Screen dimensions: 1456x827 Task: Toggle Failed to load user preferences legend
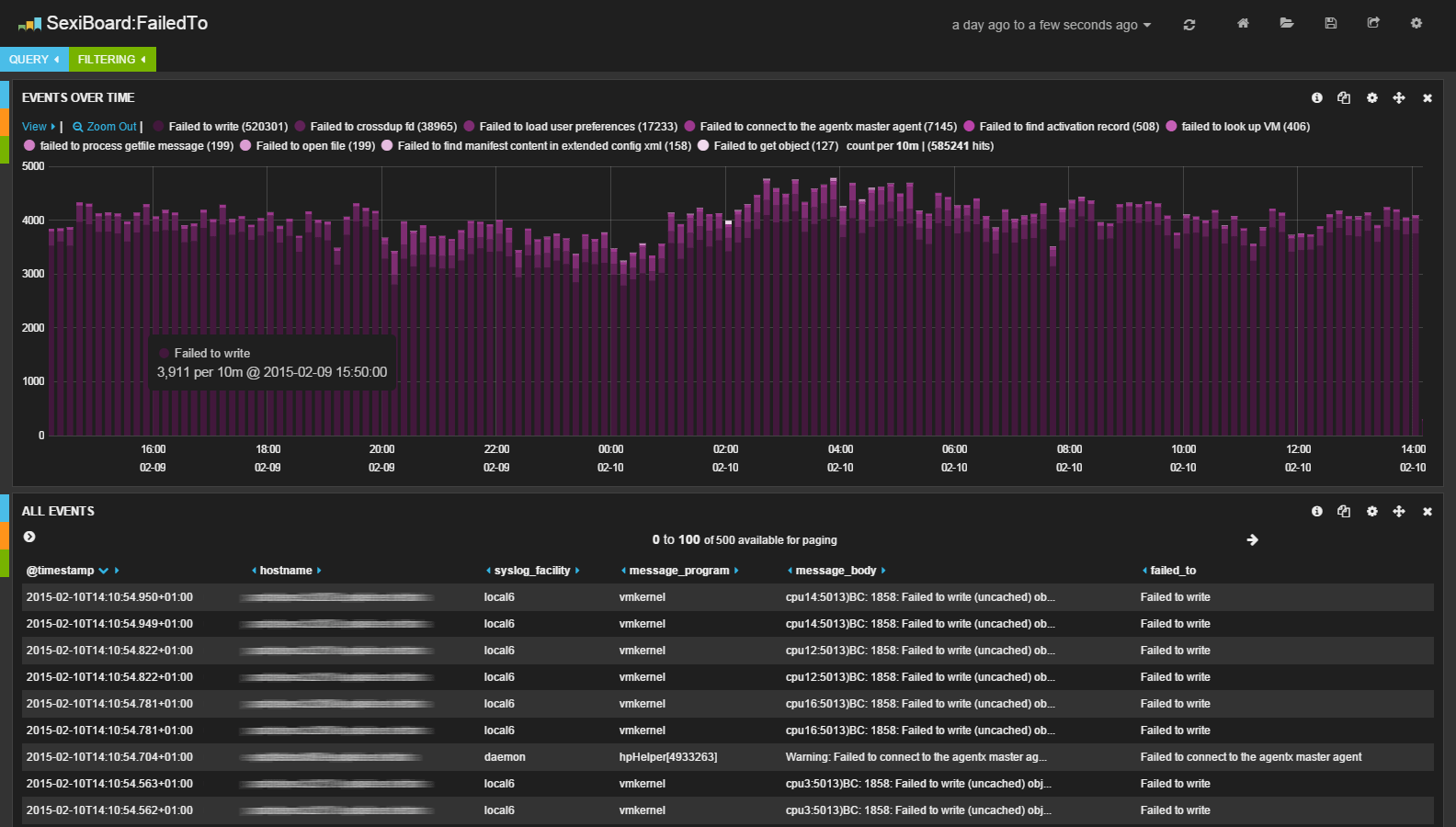pyautogui.click(x=571, y=127)
